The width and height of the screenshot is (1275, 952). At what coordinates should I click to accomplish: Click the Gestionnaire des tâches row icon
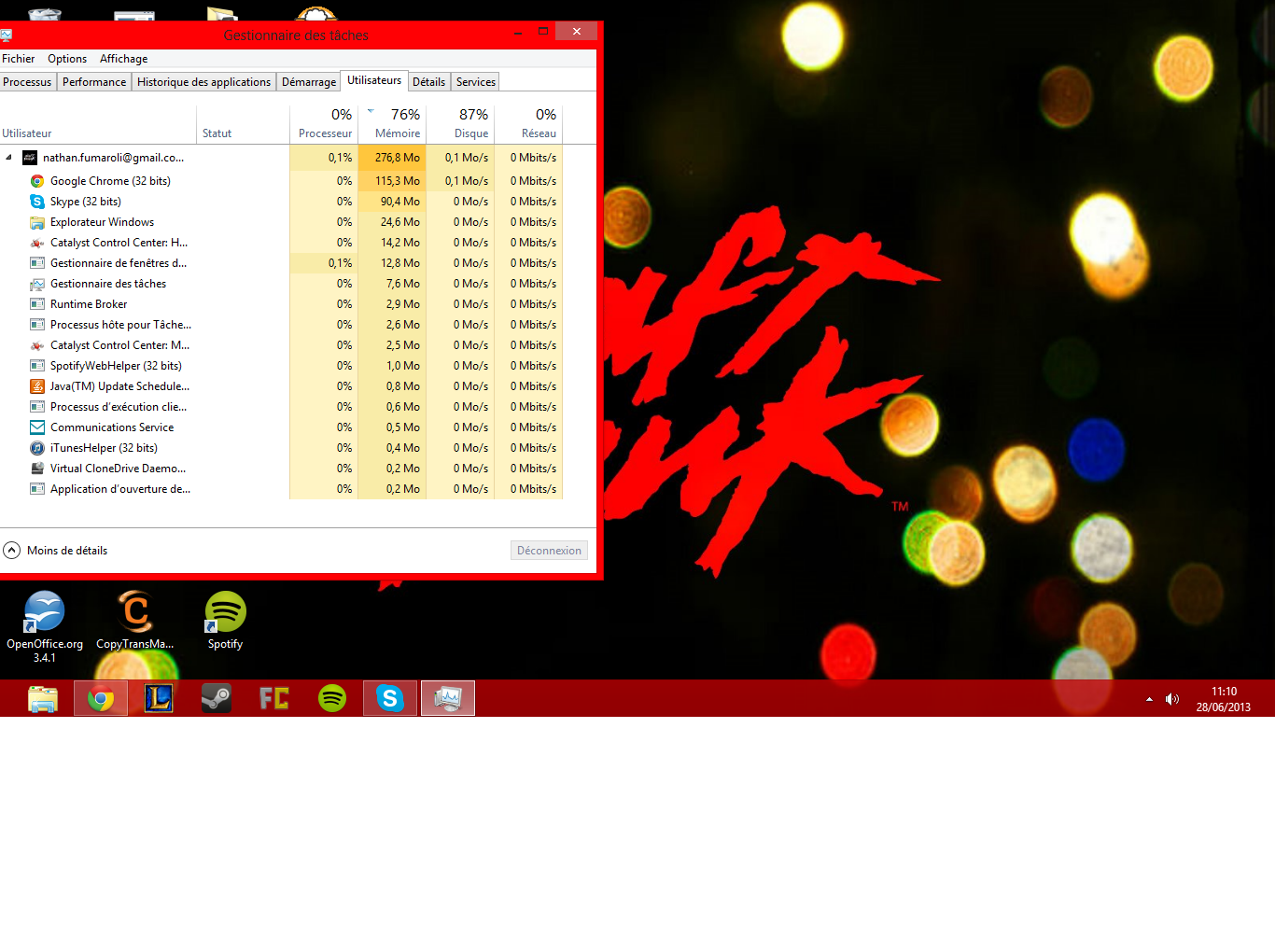(x=37, y=284)
